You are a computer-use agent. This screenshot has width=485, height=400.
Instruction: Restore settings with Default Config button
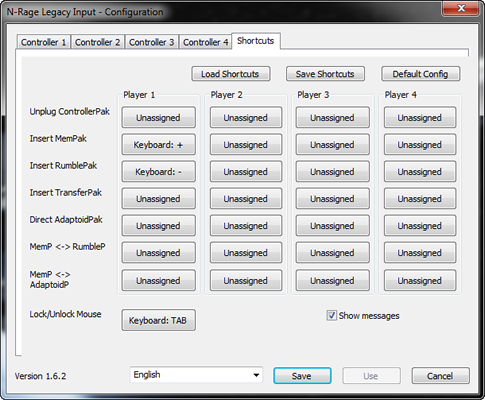420,74
